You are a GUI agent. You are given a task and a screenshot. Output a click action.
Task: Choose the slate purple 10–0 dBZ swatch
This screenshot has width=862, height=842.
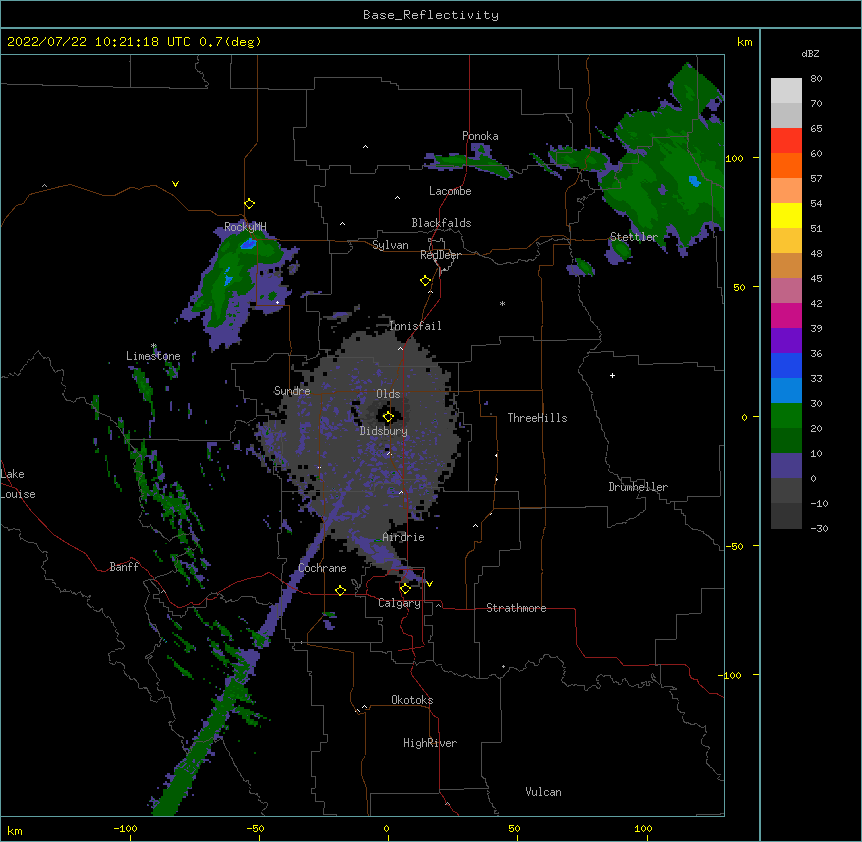coord(786,466)
